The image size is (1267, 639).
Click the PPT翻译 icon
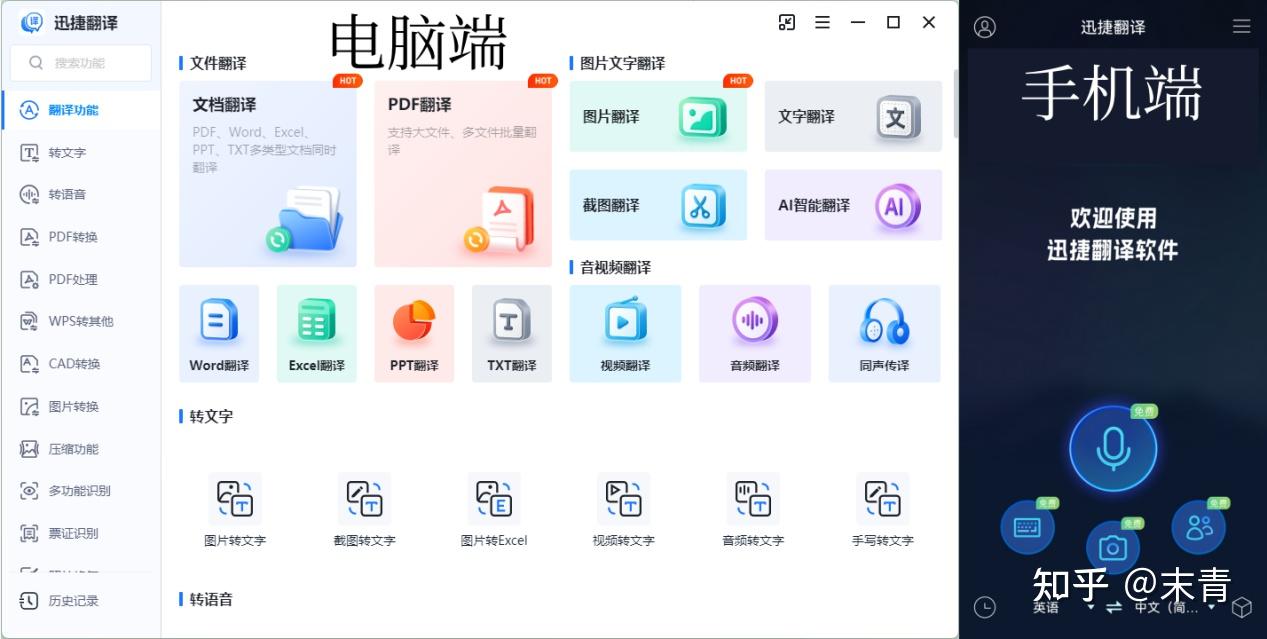tap(414, 334)
